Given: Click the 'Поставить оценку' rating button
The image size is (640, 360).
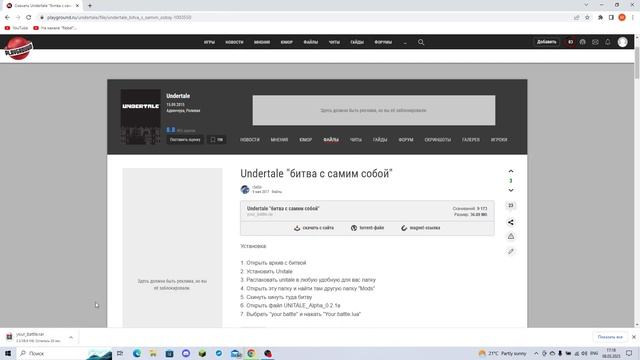Looking at the screenshot, I should [185, 140].
